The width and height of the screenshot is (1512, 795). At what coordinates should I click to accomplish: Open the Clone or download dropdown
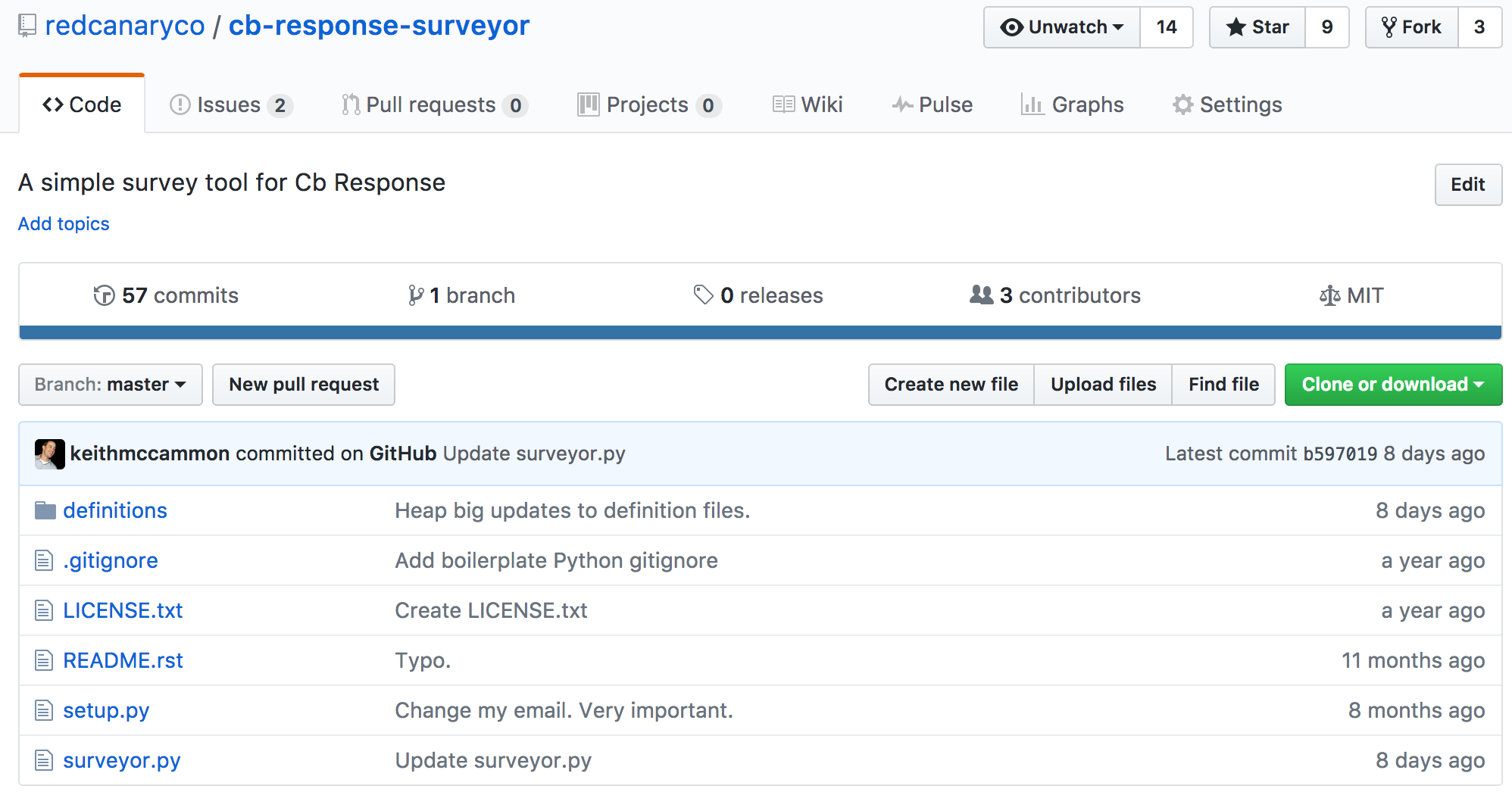point(1392,385)
